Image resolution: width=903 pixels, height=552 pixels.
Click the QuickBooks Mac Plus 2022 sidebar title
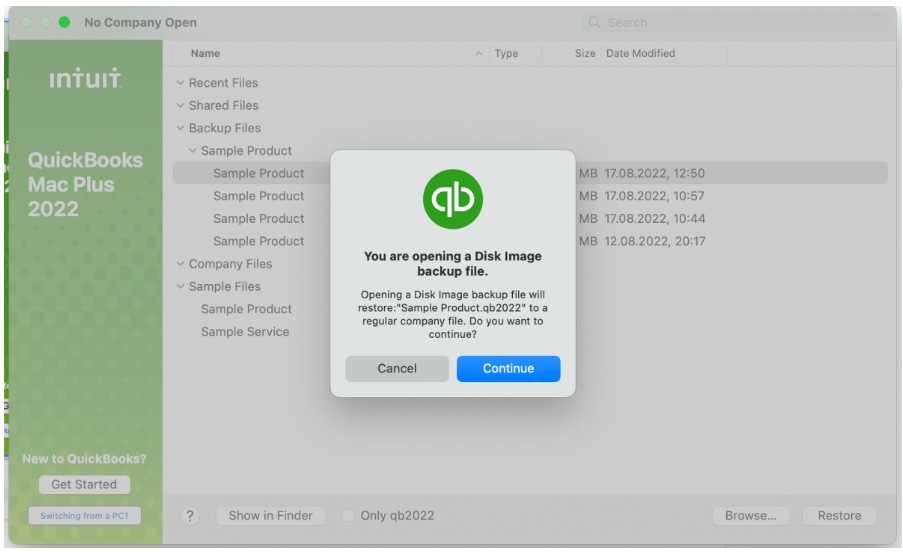click(85, 184)
